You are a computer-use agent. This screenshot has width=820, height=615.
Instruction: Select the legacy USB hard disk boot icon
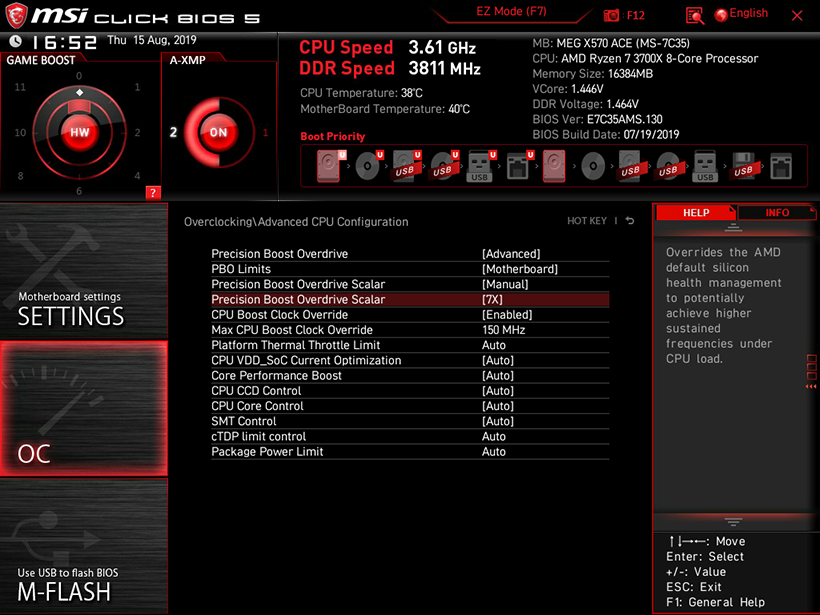click(630, 166)
